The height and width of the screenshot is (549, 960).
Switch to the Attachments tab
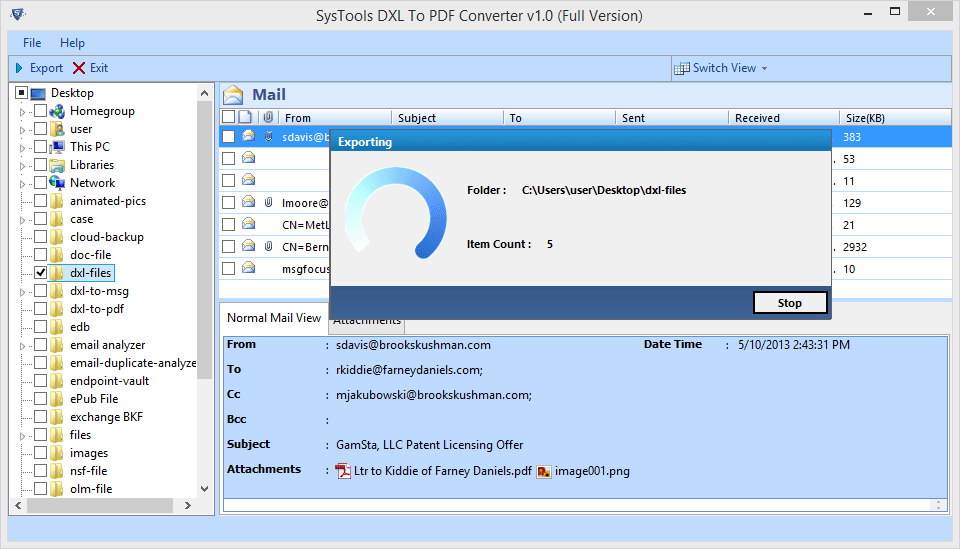[367, 326]
